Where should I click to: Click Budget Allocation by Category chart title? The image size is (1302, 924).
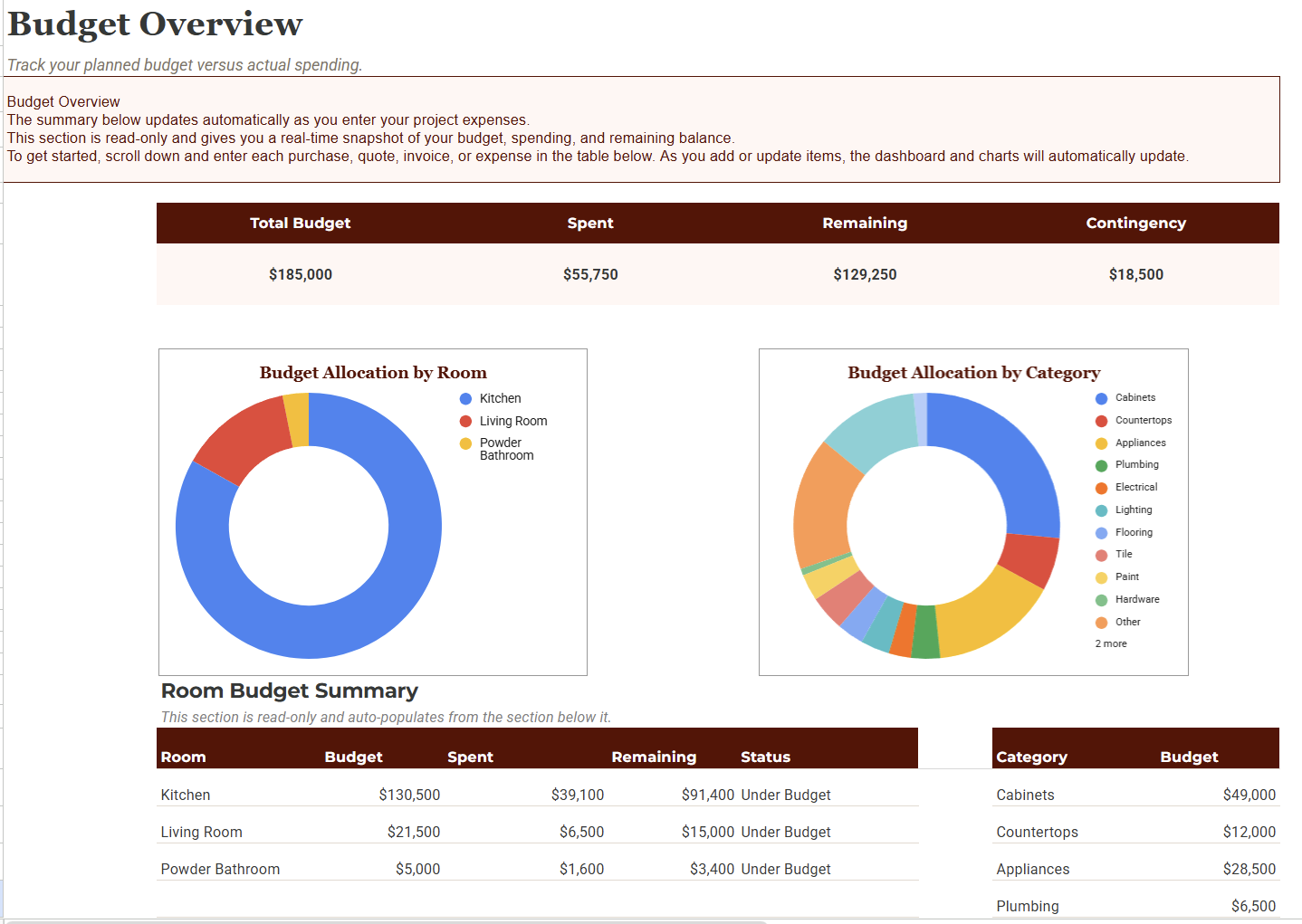(x=974, y=373)
